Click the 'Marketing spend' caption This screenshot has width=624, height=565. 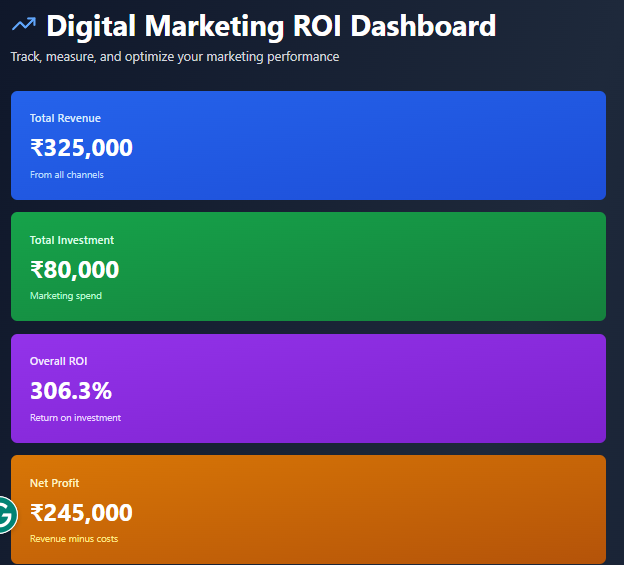[x=66, y=296]
